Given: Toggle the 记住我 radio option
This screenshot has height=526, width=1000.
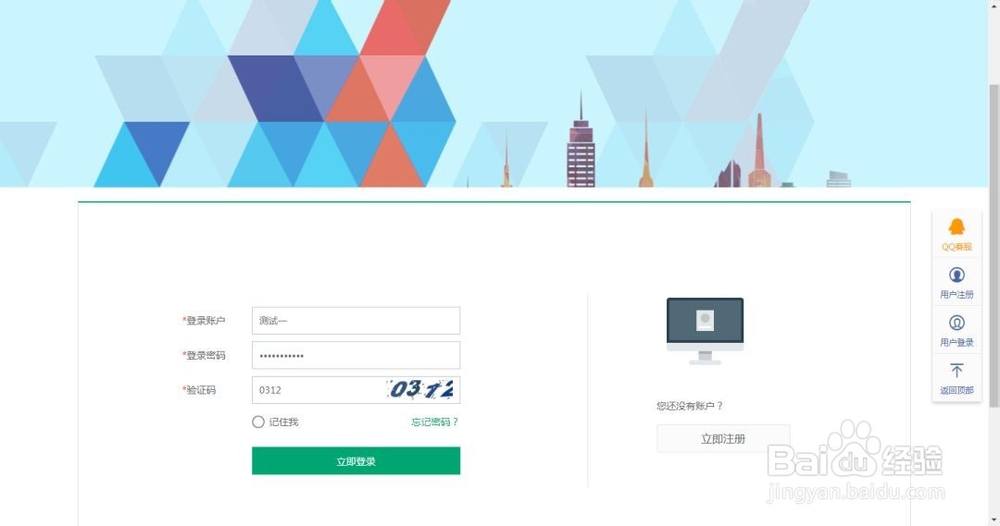Looking at the screenshot, I should pos(258,421).
